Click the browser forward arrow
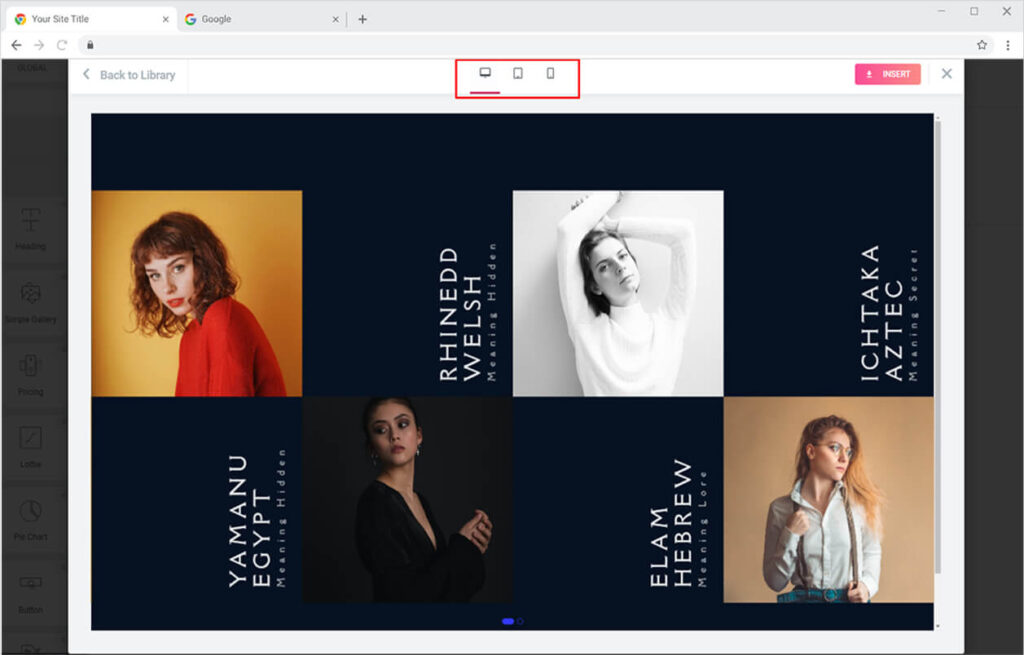1024x655 pixels. 39,45
